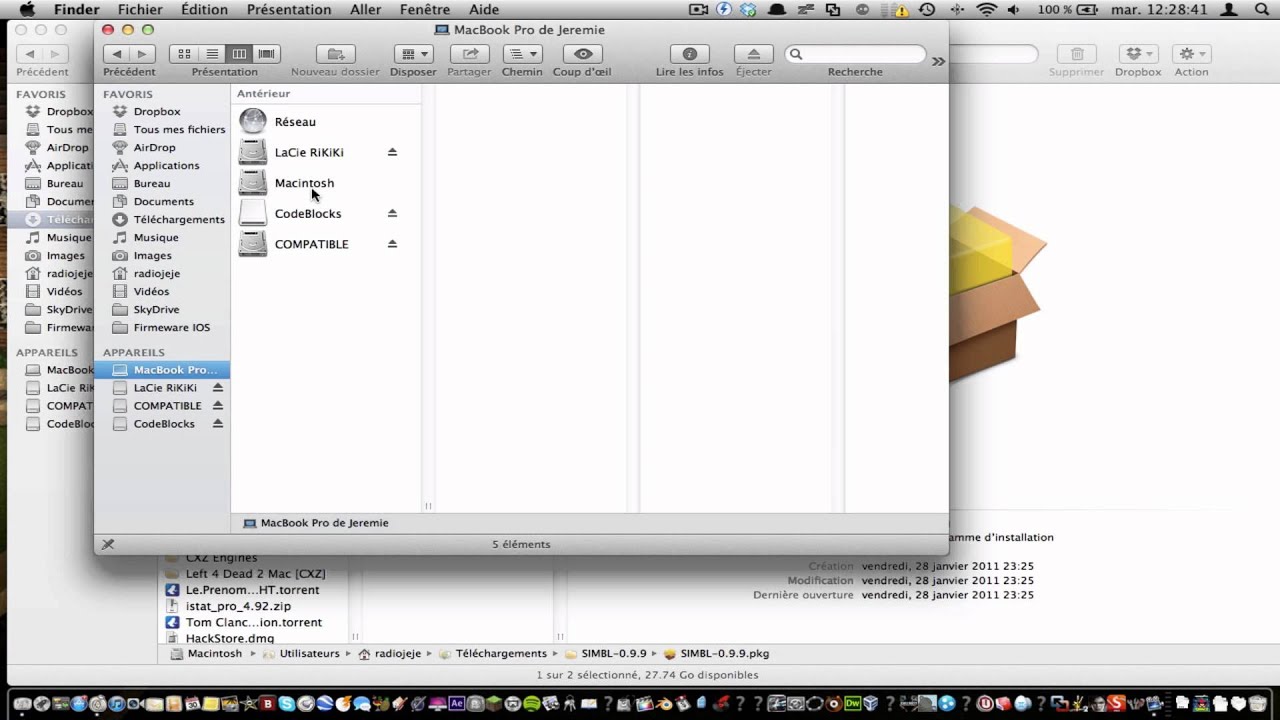This screenshot has width=1280, height=720.
Task: Select MacBook Pro device in sidebar
Action: pyautogui.click(x=162, y=370)
